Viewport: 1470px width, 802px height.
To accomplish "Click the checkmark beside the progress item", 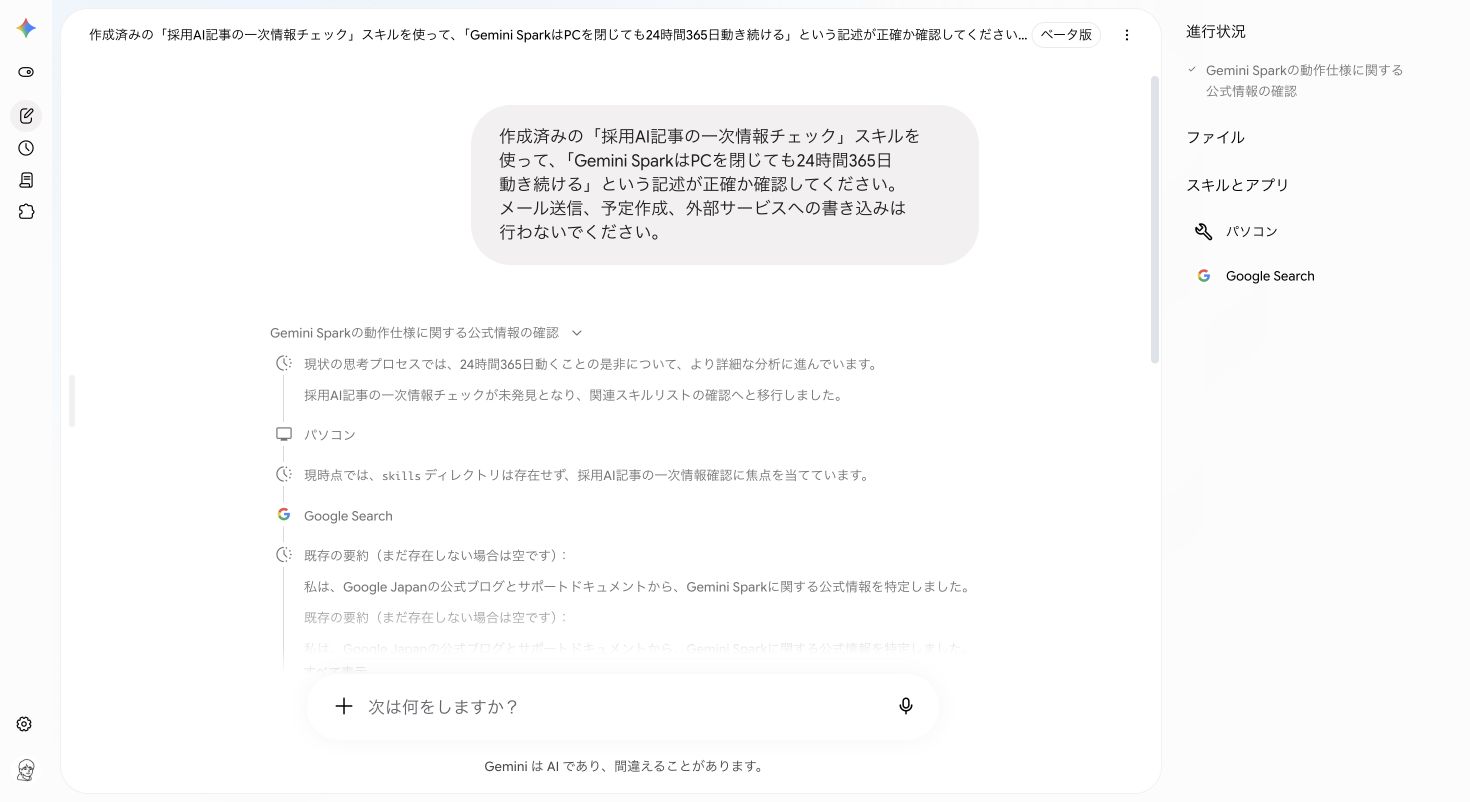I will tap(1192, 70).
